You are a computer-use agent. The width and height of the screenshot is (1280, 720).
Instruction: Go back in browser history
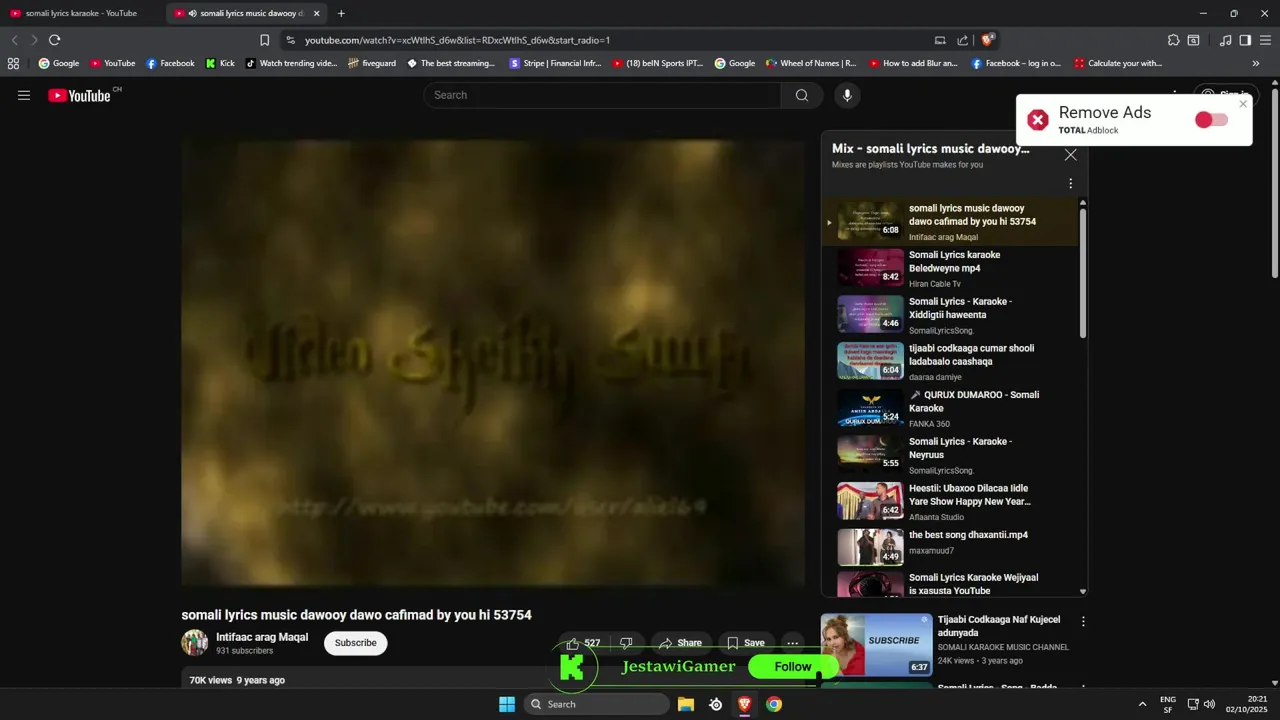[14, 40]
